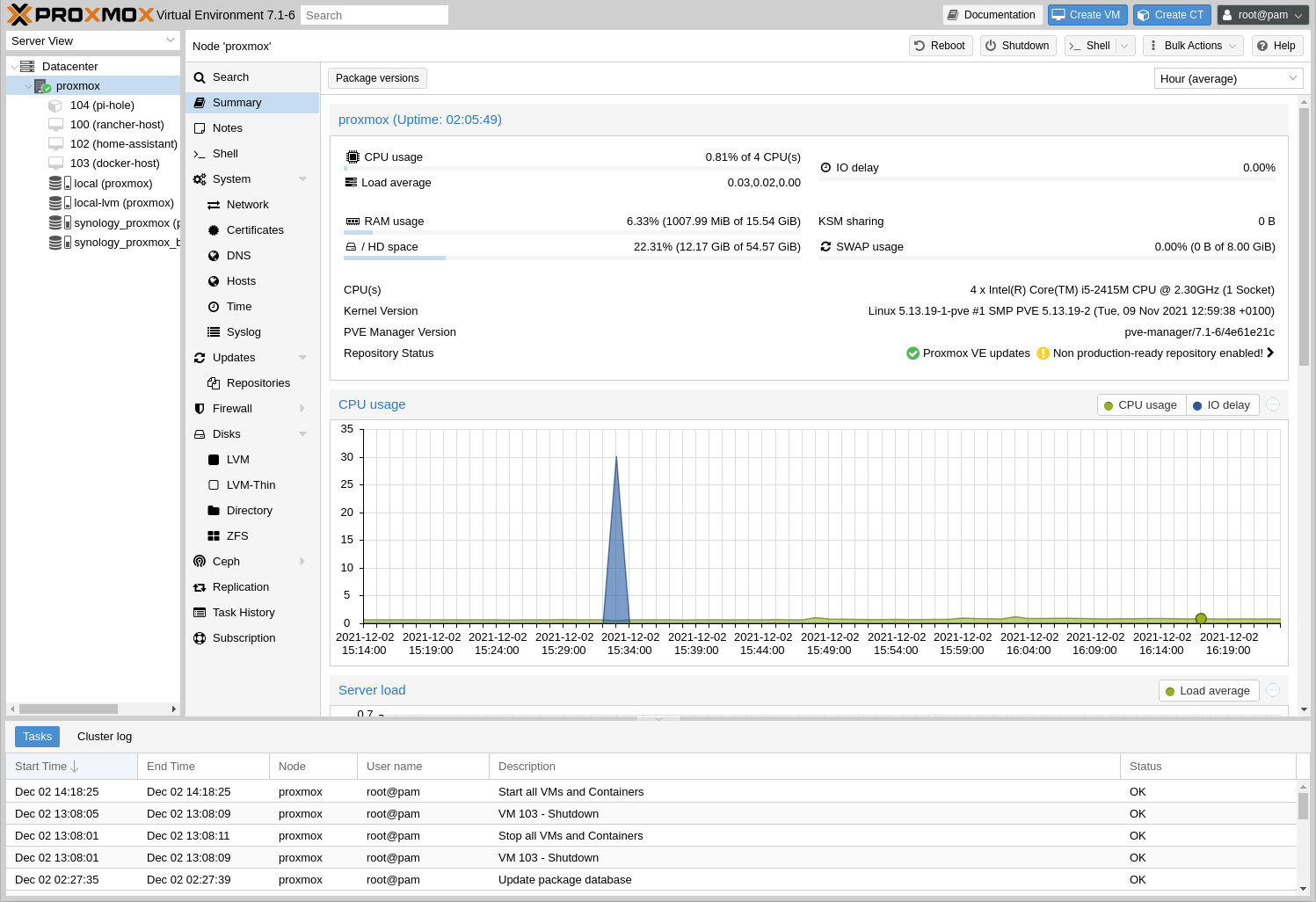
Task: View the Syslog panel
Action: 243,331
